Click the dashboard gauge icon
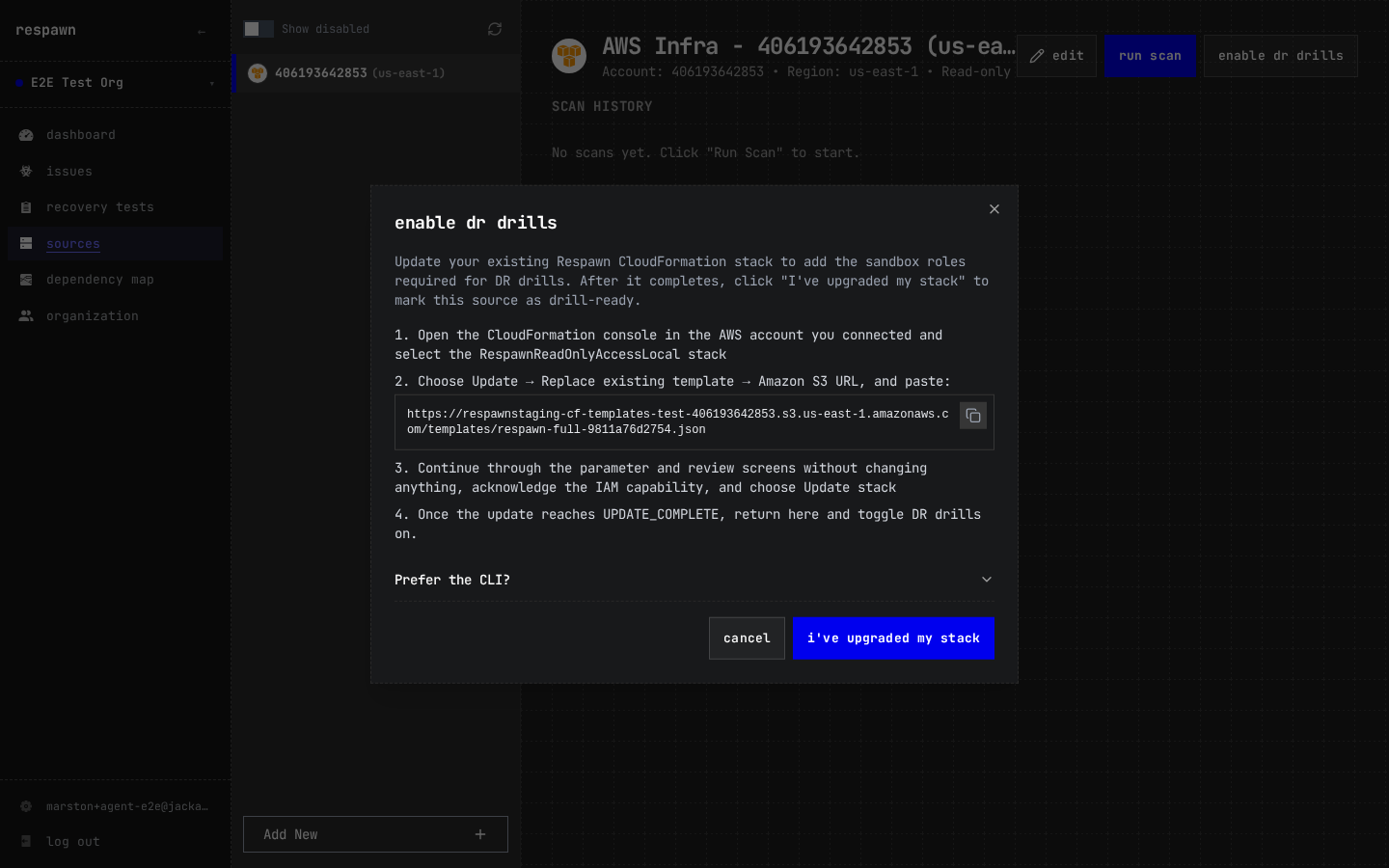The image size is (1389, 868). [x=26, y=135]
